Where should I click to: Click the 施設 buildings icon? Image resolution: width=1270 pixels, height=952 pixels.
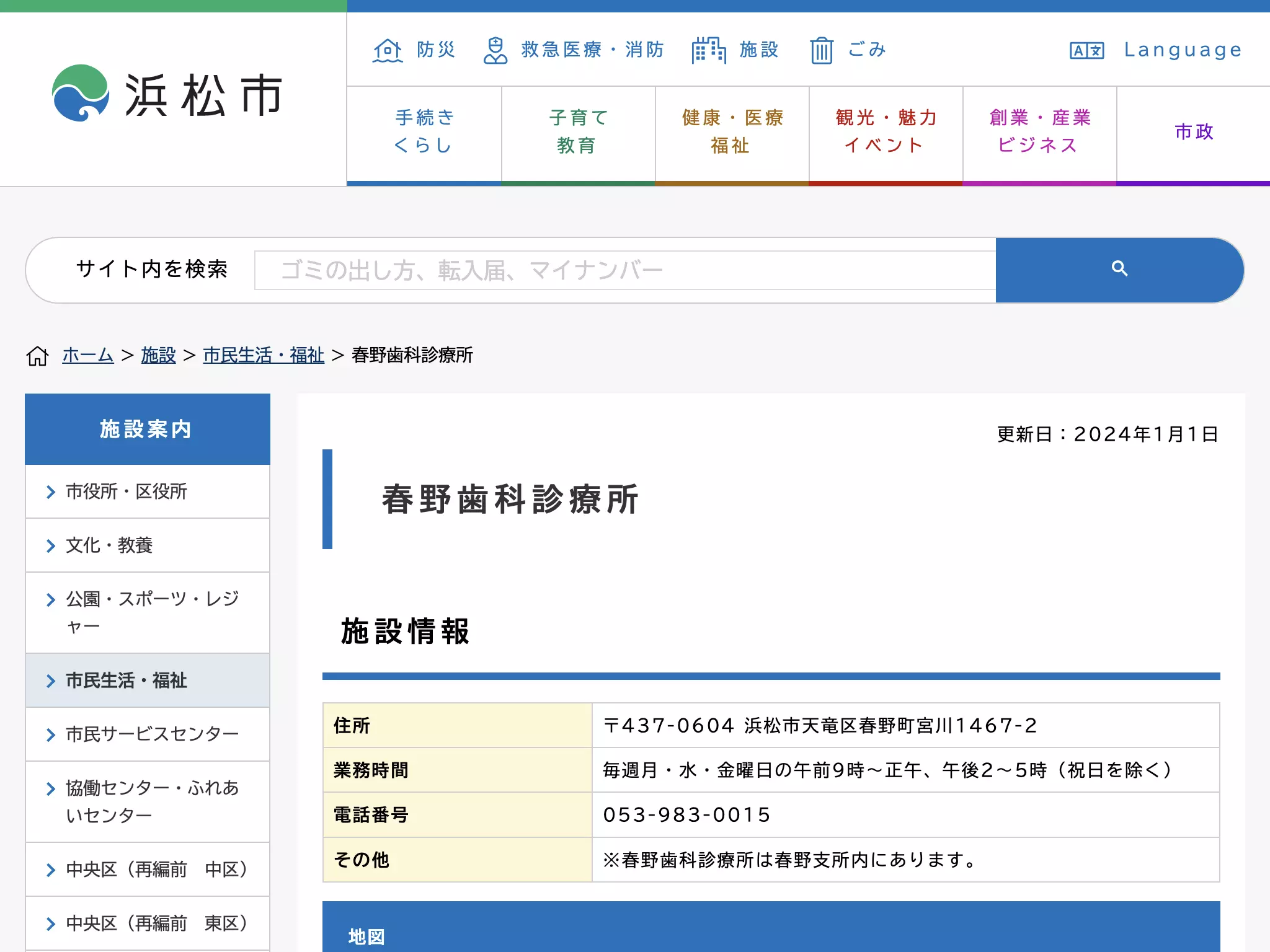709,50
